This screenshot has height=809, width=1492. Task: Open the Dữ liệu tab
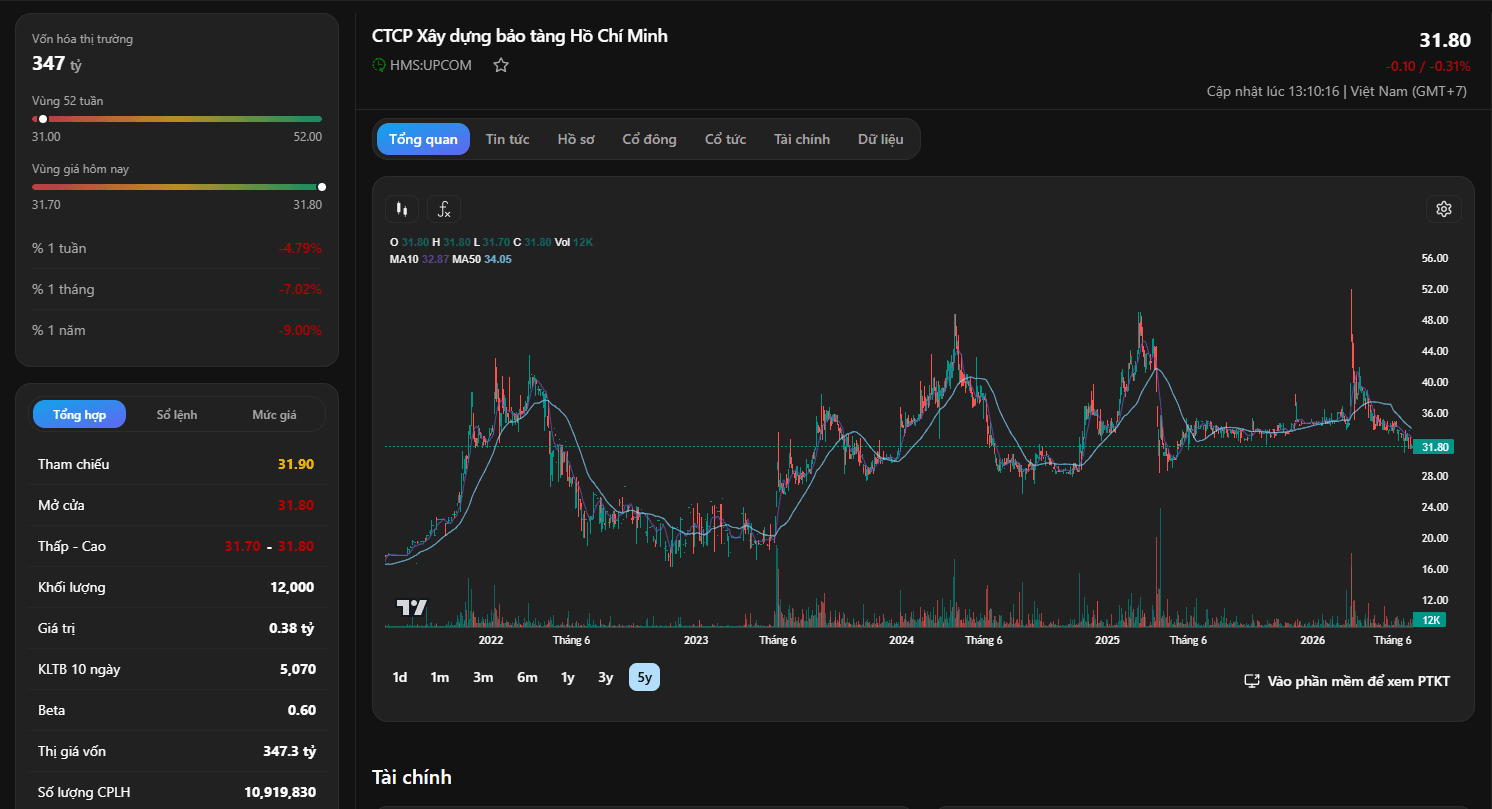point(880,139)
